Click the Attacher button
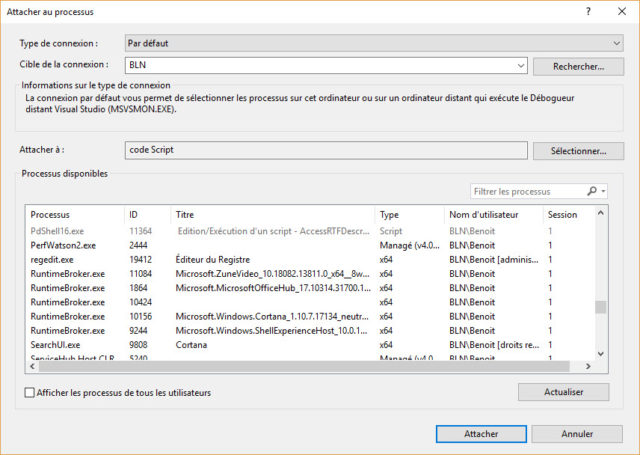Screen dimensions: 640x455 (x=481, y=434)
